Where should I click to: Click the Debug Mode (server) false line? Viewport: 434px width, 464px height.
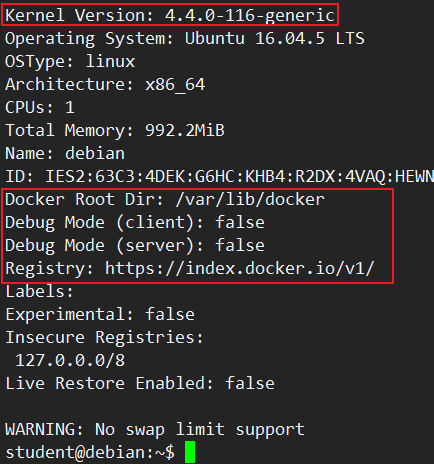point(135,245)
